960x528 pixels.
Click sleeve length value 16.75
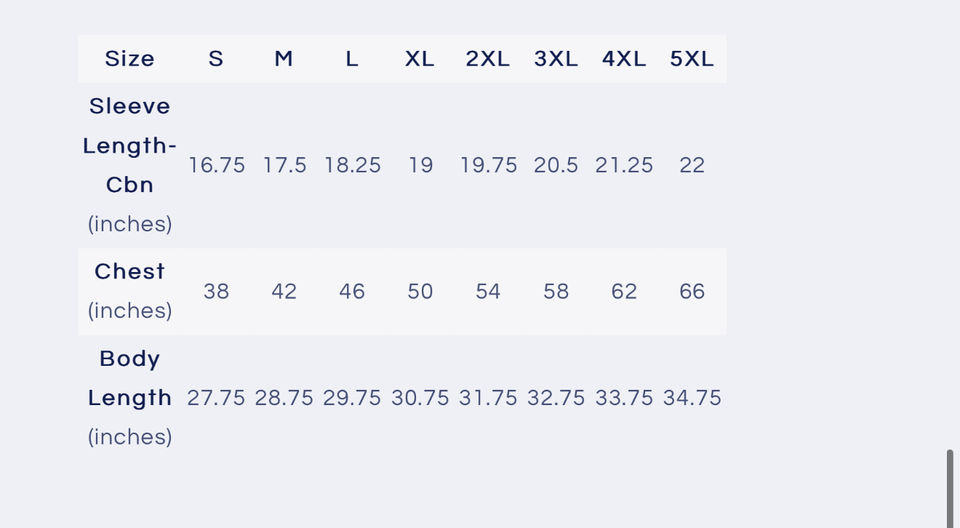tap(217, 166)
